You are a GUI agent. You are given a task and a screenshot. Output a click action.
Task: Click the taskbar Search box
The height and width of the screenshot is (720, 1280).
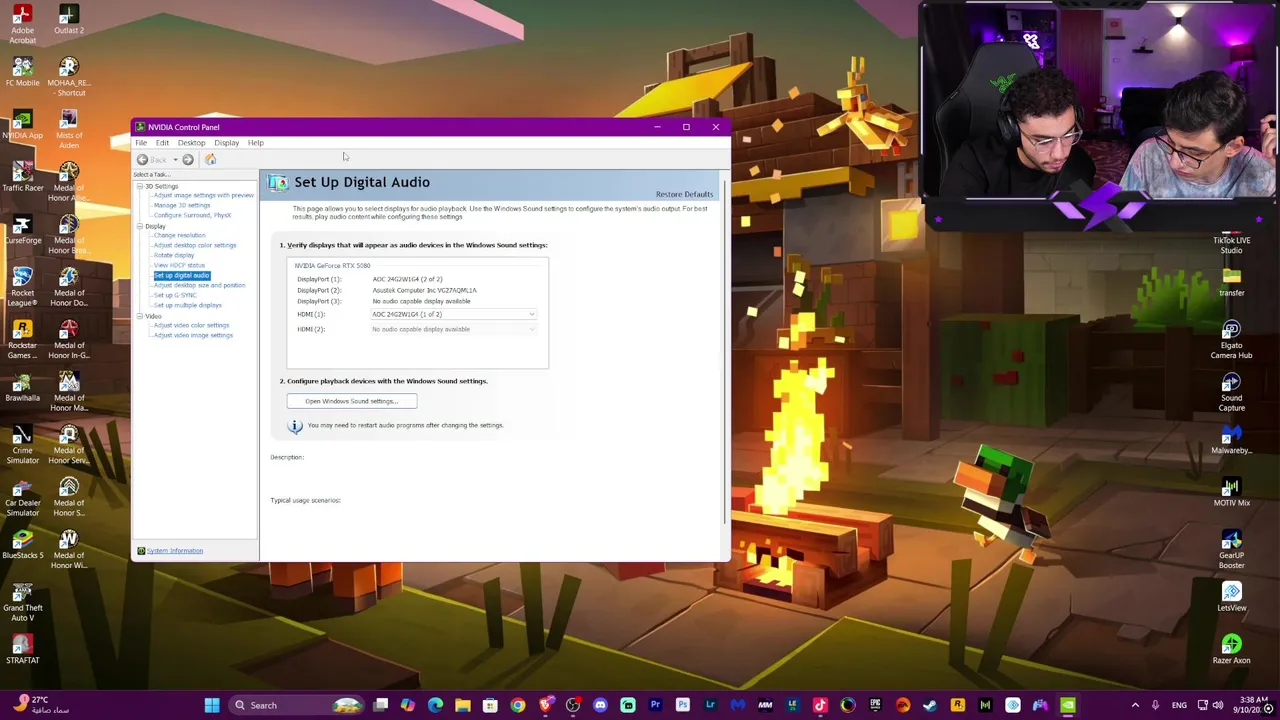click(x=298, y=706)
